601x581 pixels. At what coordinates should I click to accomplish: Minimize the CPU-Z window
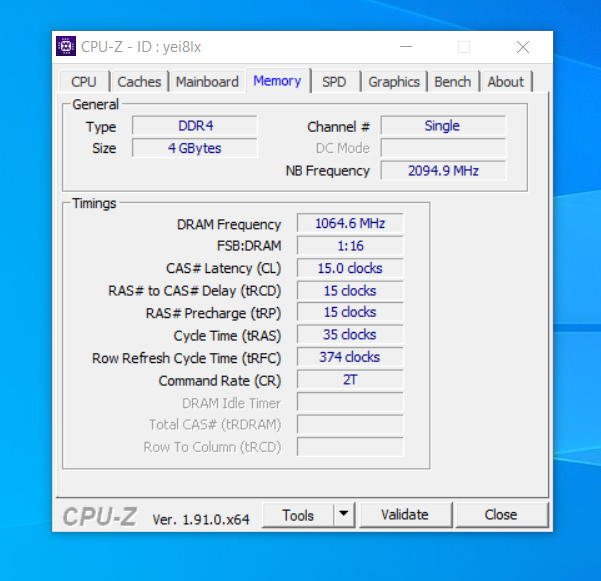(x=406, y=47)
